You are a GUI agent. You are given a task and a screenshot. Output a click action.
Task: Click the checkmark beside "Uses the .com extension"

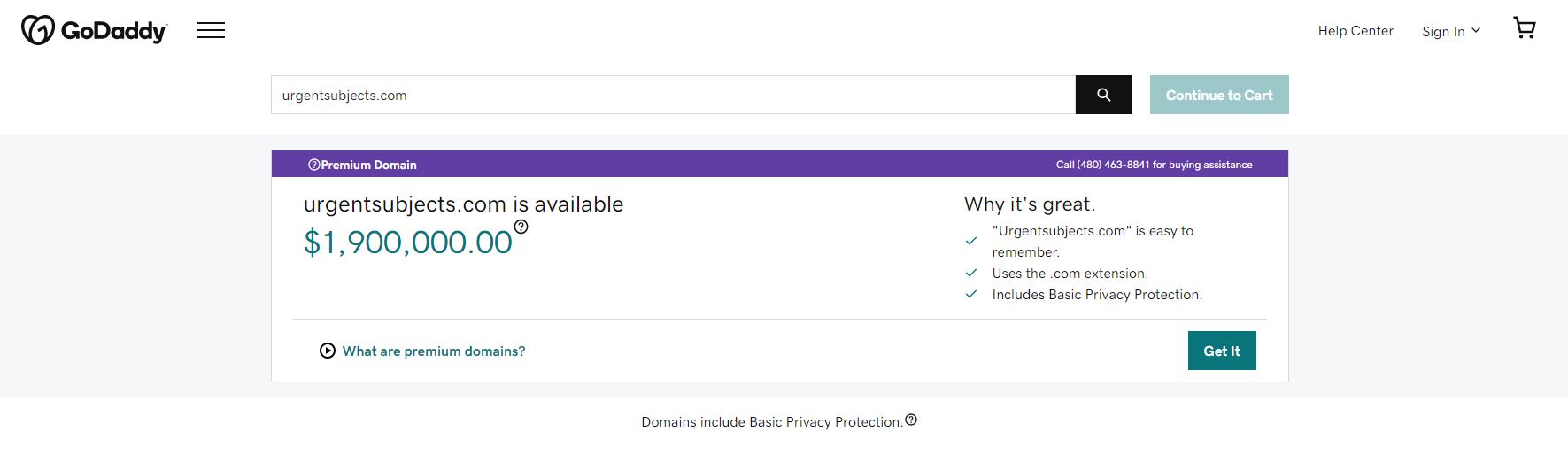click(971, 273)
